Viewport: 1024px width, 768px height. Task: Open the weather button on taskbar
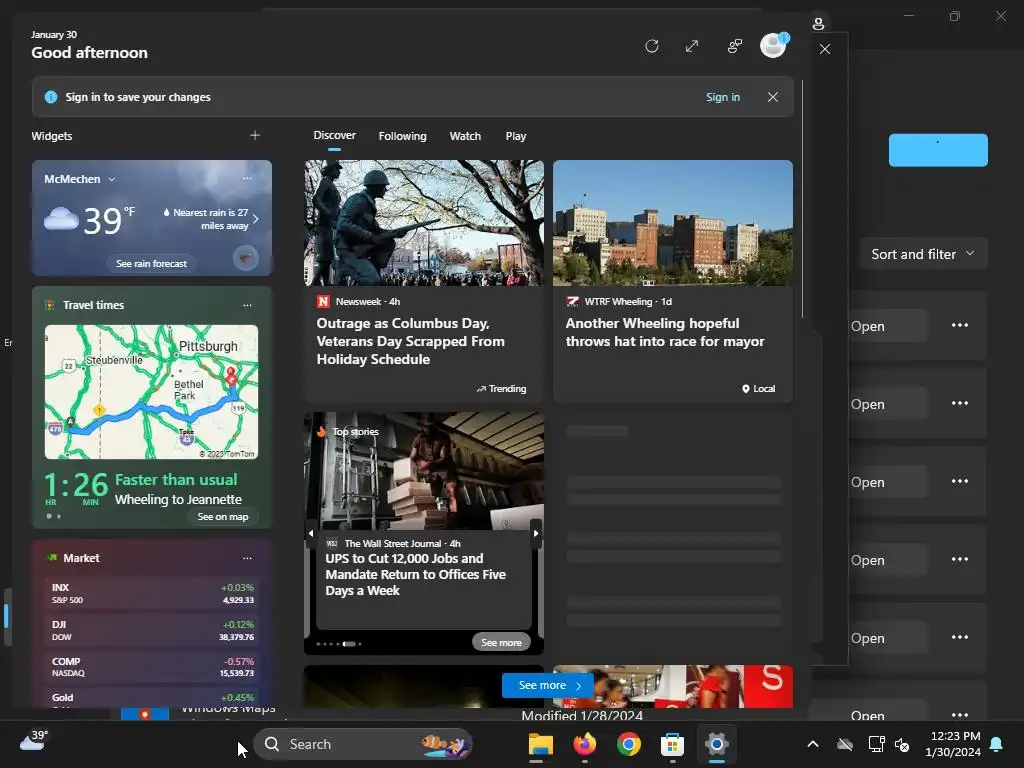click(x=34, y=741)
